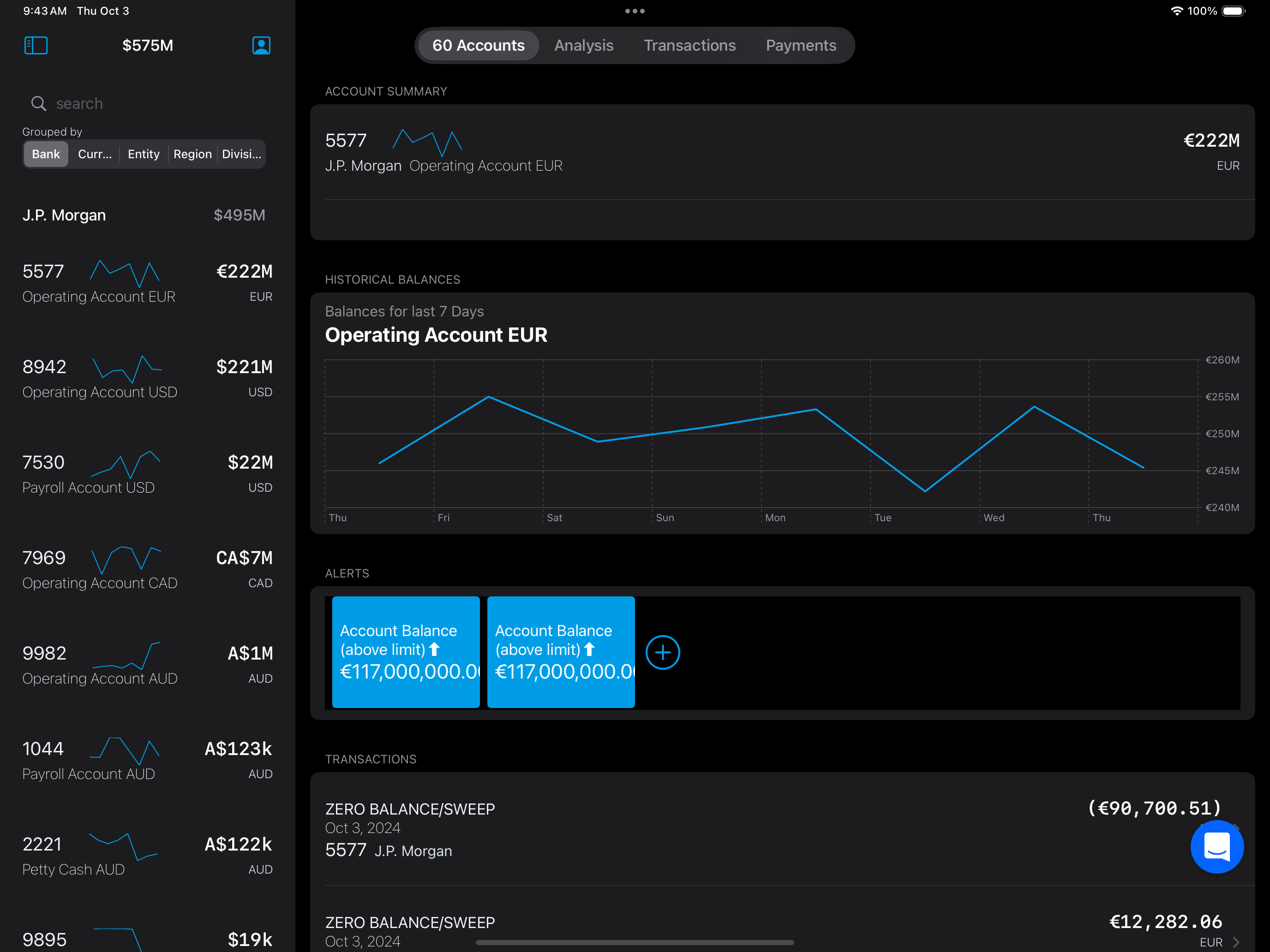Image resolution: width=1270 pixels, height=952 pixels.
Task: Tap $221M balance of account 8942
Action: tap(244, 367)
